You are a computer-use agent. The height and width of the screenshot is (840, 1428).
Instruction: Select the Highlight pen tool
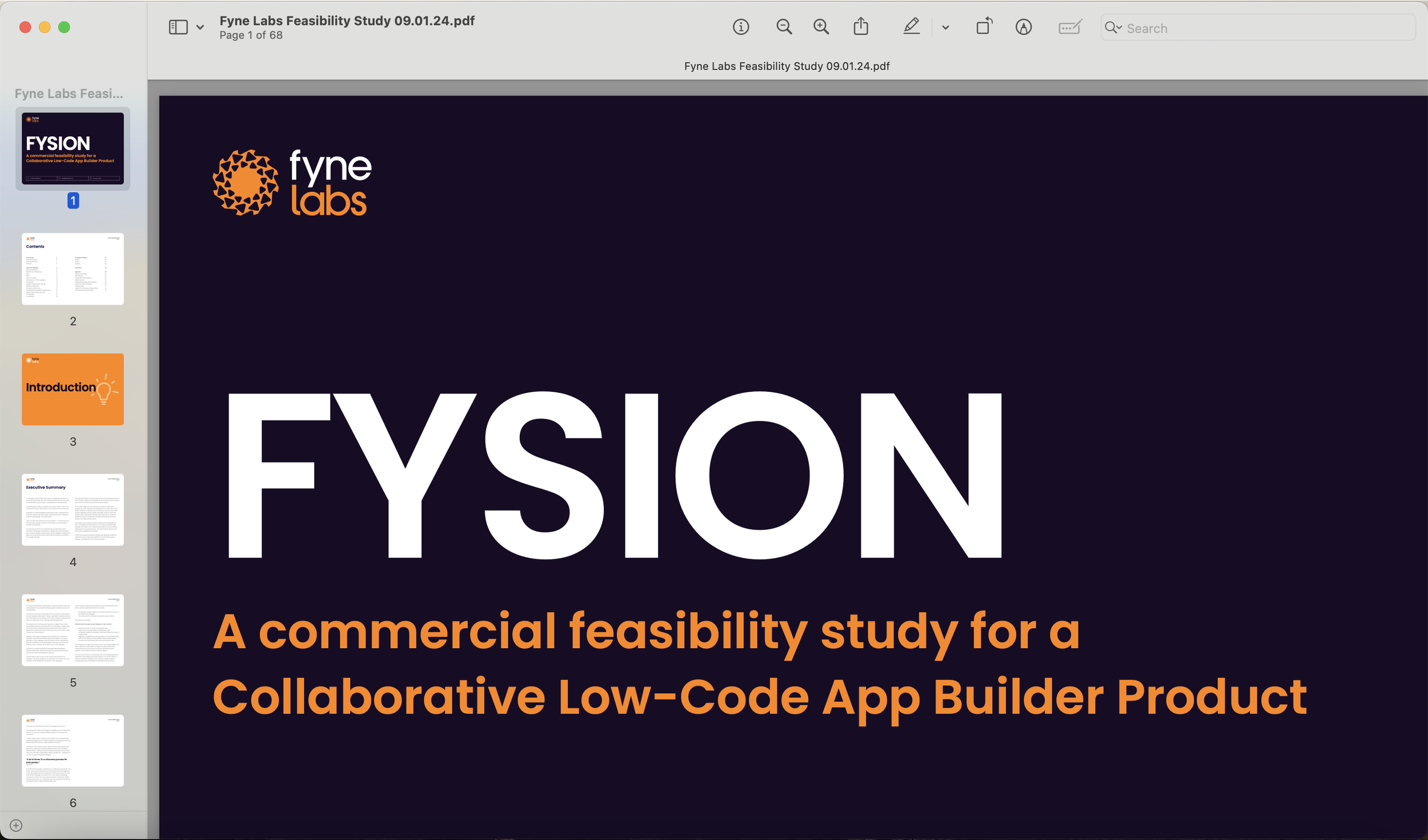[911, 27]
